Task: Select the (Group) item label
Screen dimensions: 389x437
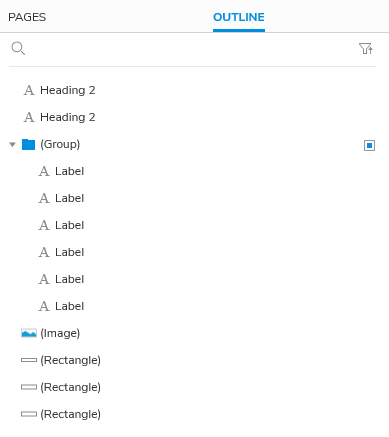Action: click(60, 144)
